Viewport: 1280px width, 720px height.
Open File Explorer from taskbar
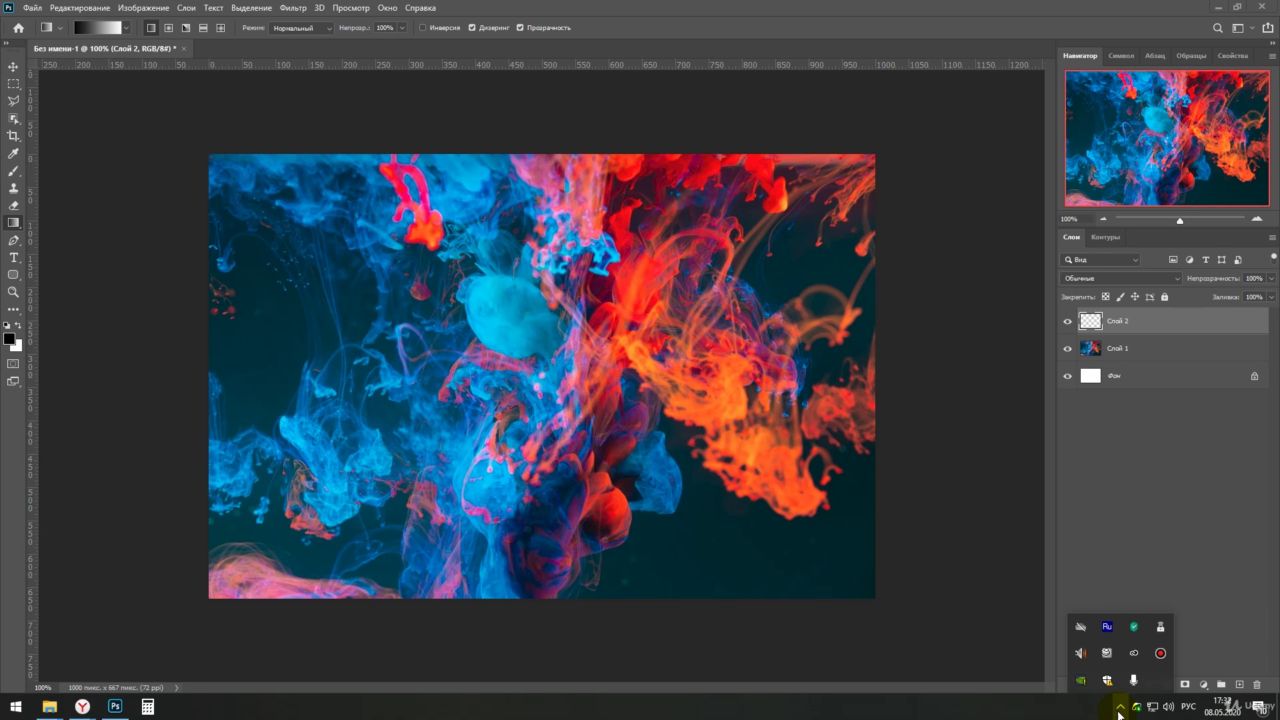point(49,707)
